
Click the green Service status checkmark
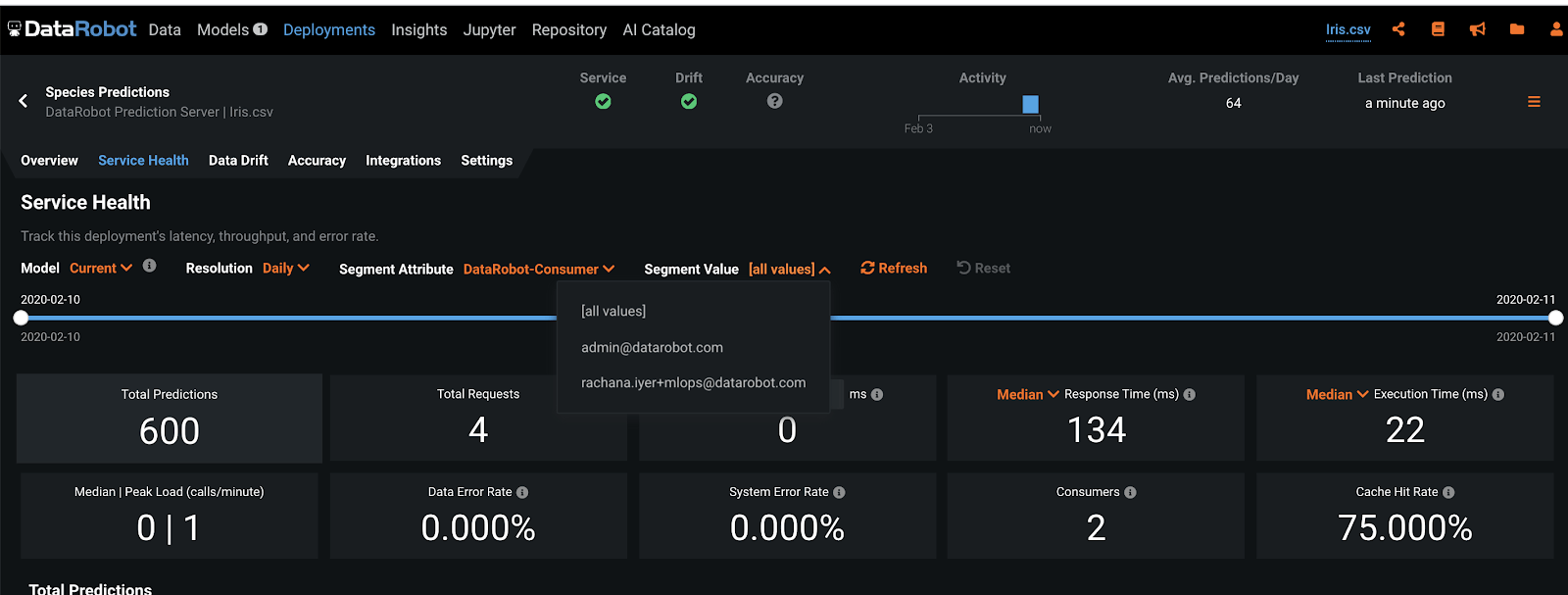click(x=603, y=101)
